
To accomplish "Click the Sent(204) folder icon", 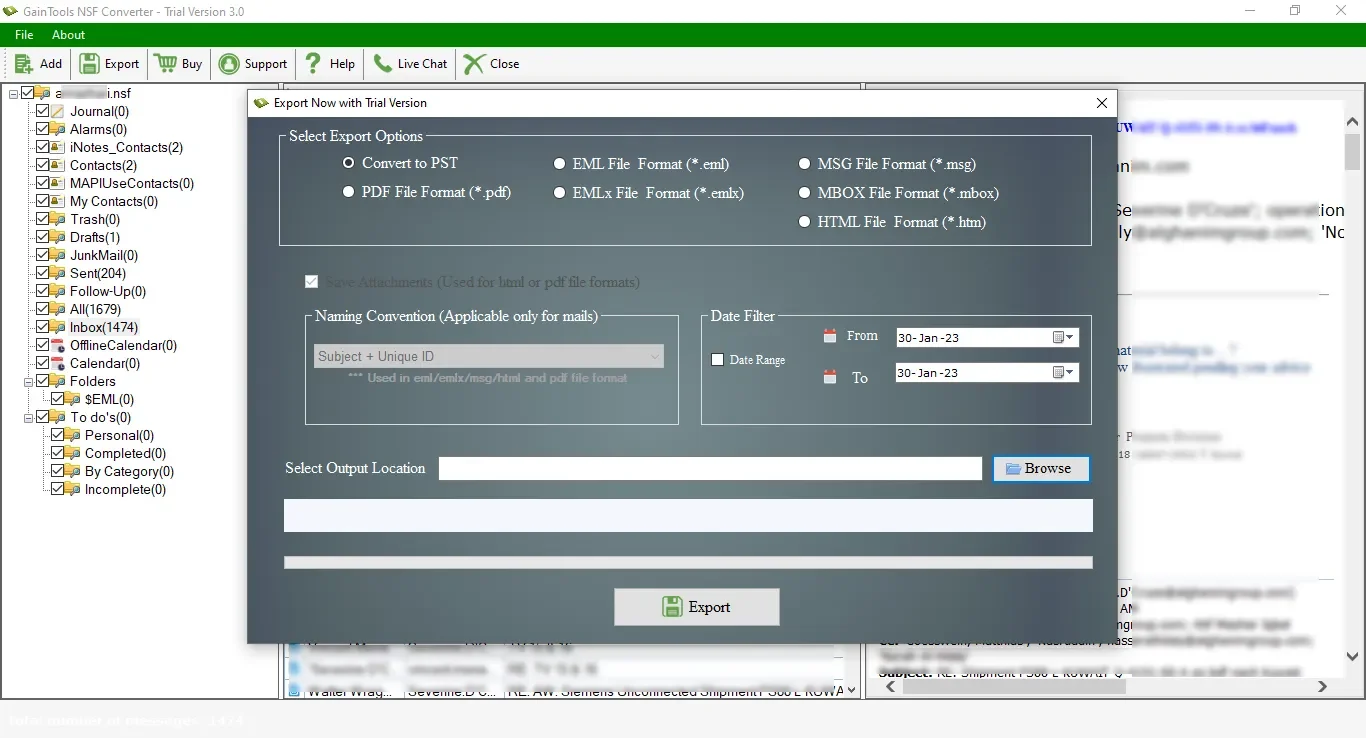I will coord(58,274).
